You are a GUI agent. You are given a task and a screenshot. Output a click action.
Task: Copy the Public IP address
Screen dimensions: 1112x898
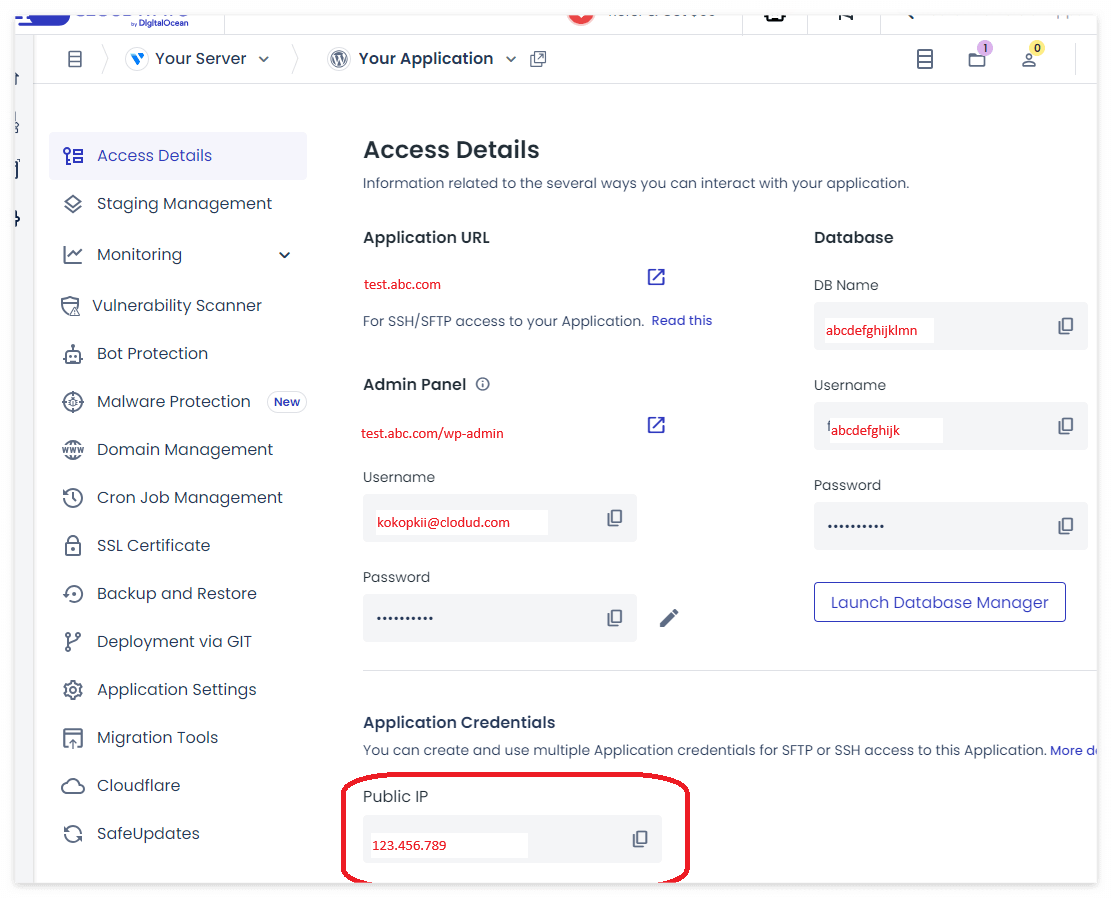(x=640, y=839)
